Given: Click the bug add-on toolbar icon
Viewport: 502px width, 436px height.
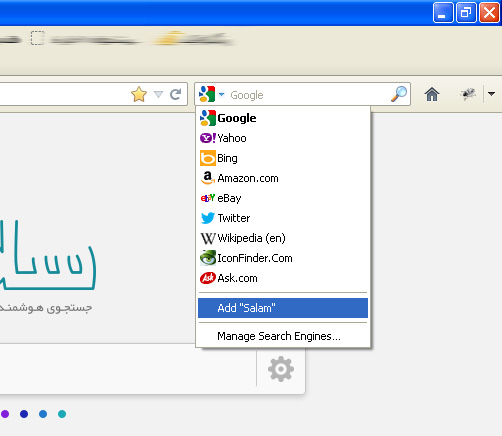Looking at the screenshot, I should 468,94.
